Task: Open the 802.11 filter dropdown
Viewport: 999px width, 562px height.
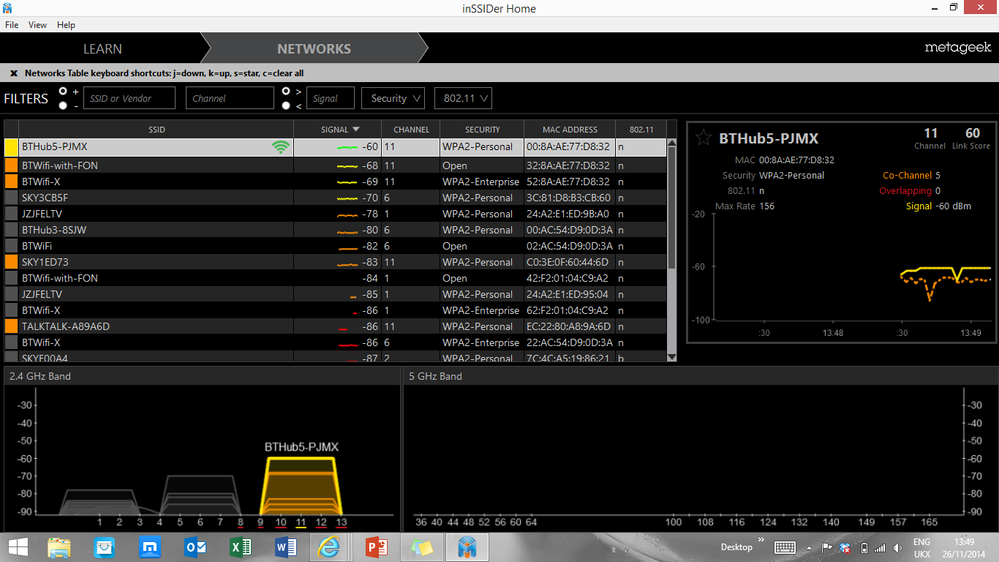Action: tap(463, 98)
